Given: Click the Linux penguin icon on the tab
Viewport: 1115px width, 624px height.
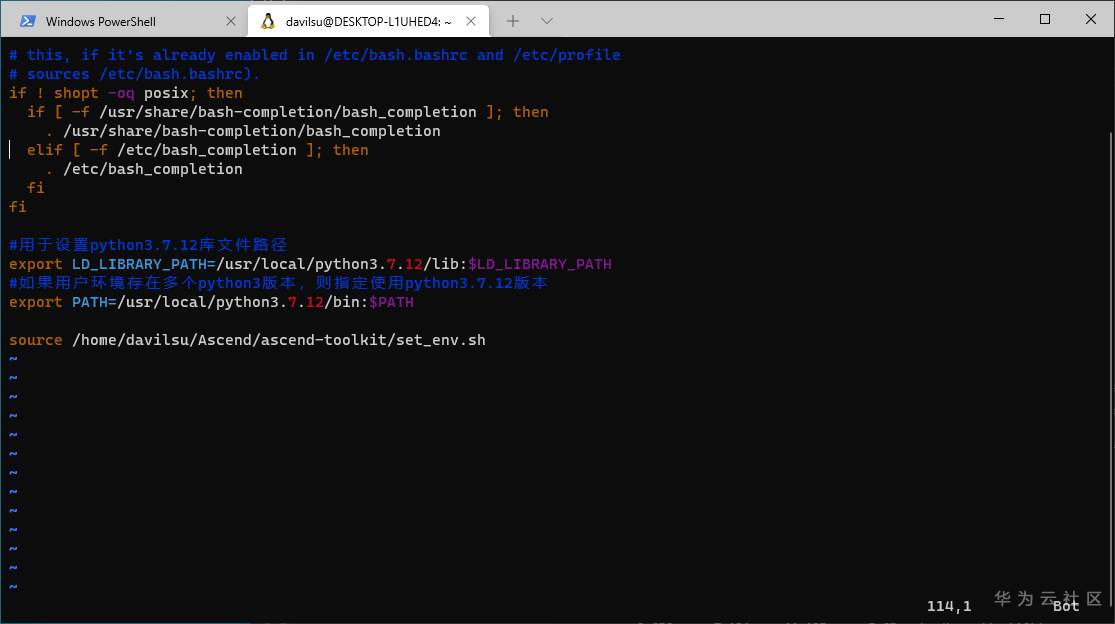Looking at the screenshot, I should click(268, 21).
